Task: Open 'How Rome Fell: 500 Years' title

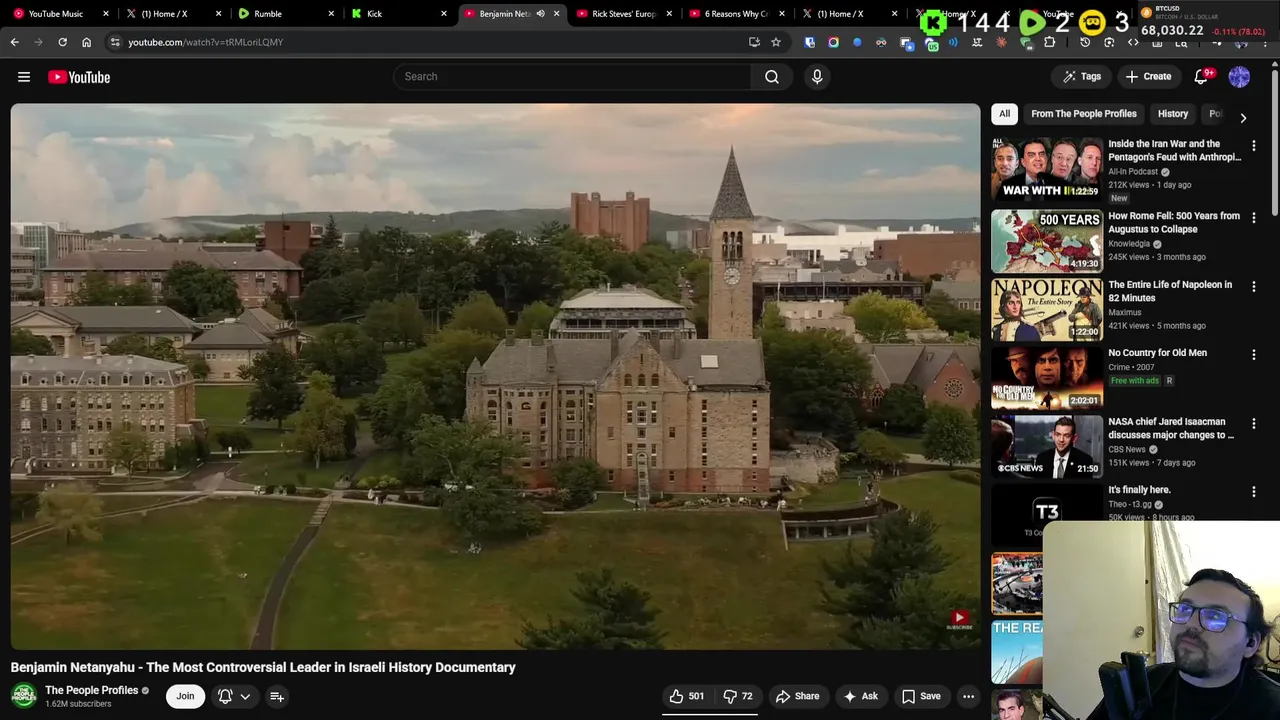Action: click(1174, 222)
